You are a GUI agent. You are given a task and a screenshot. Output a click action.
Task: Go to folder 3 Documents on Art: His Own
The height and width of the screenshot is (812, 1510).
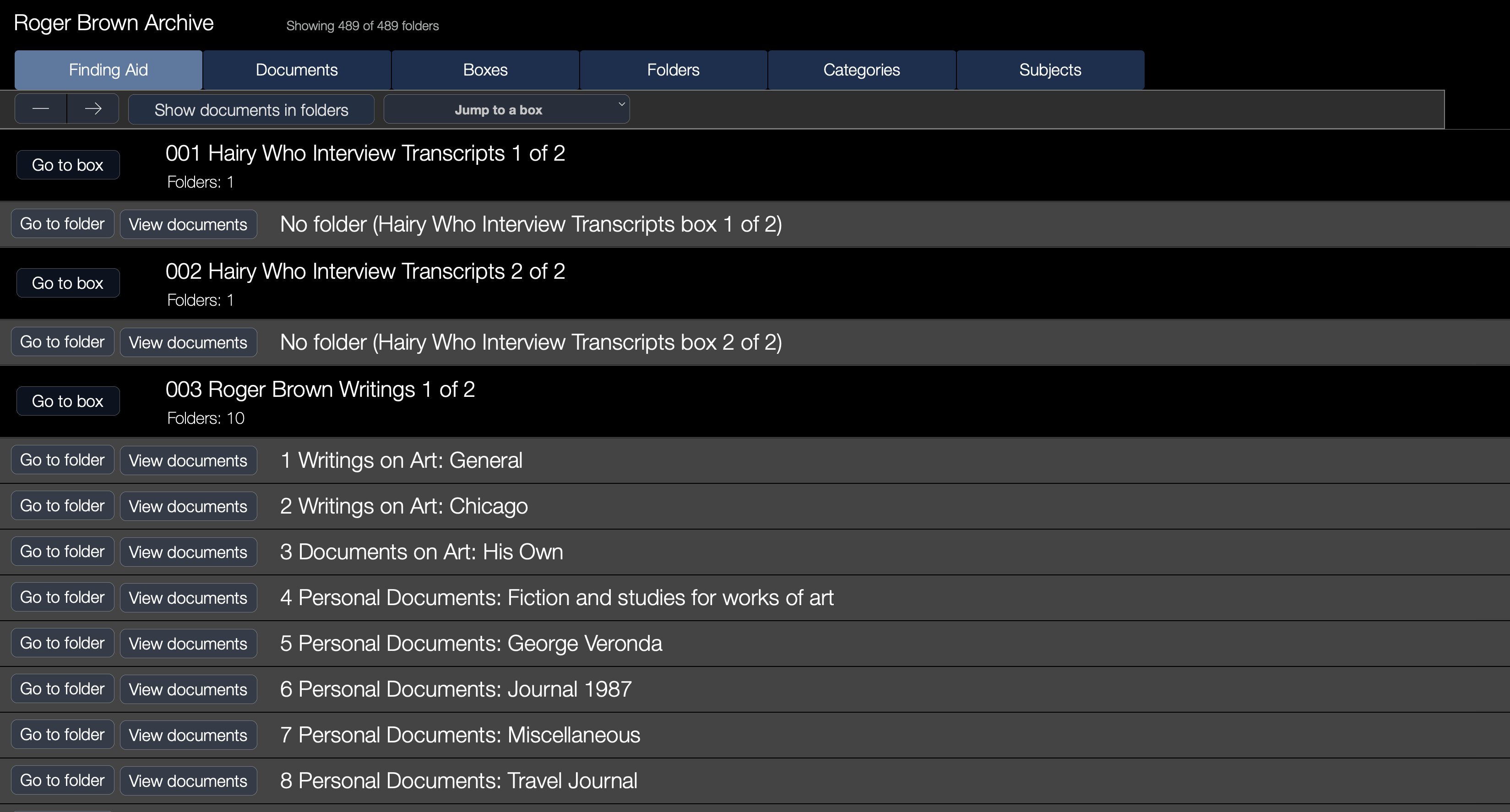click(63, 551)
